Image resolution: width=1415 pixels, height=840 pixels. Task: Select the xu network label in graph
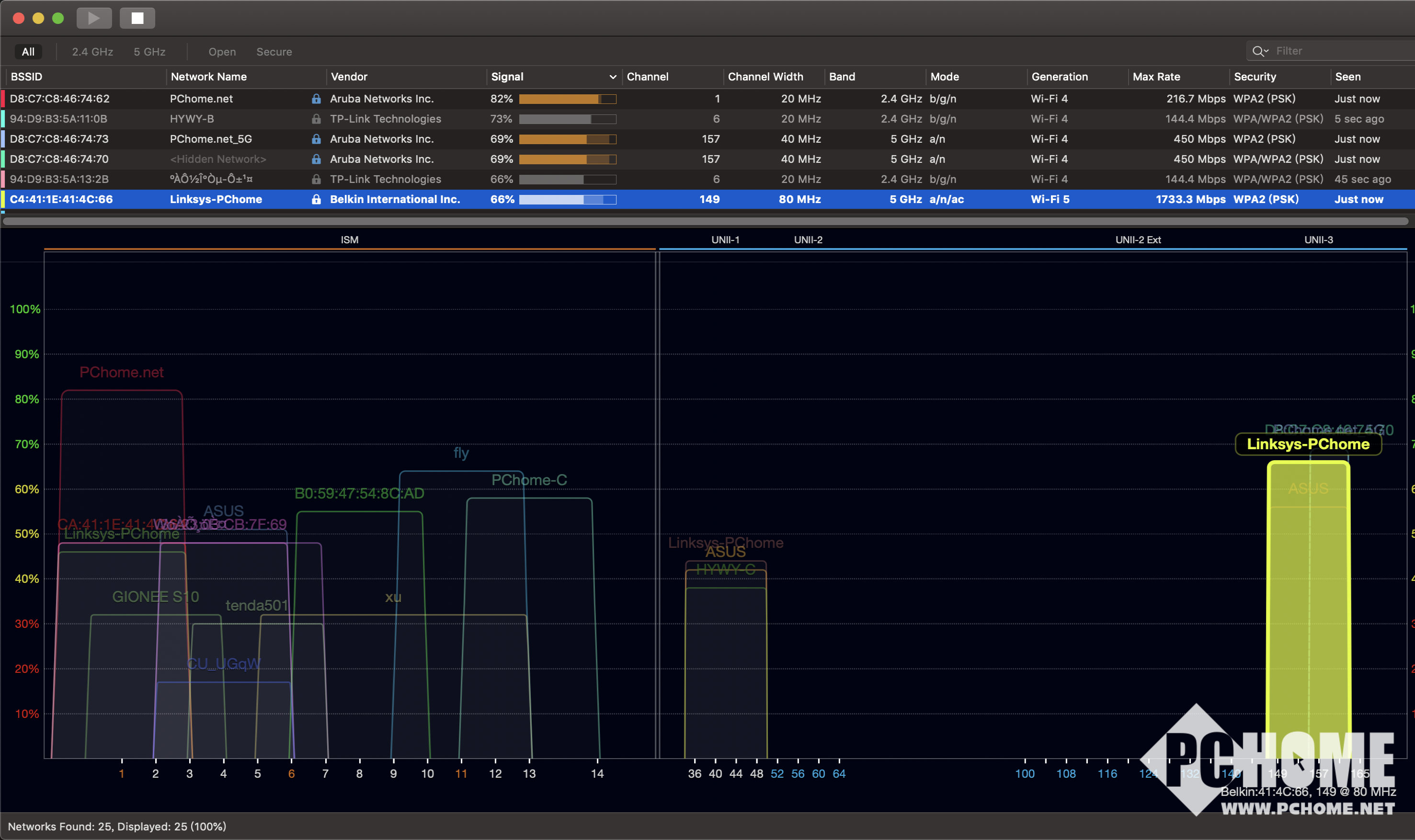point(393,597)
